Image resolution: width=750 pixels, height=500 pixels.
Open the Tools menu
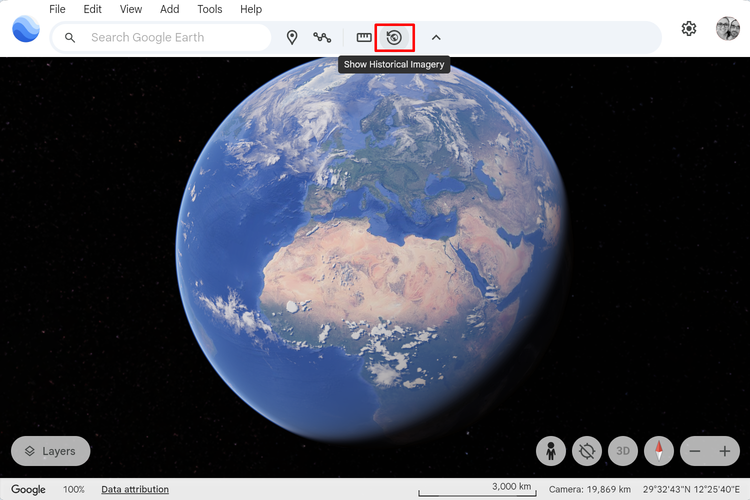(x=210, y=9)
